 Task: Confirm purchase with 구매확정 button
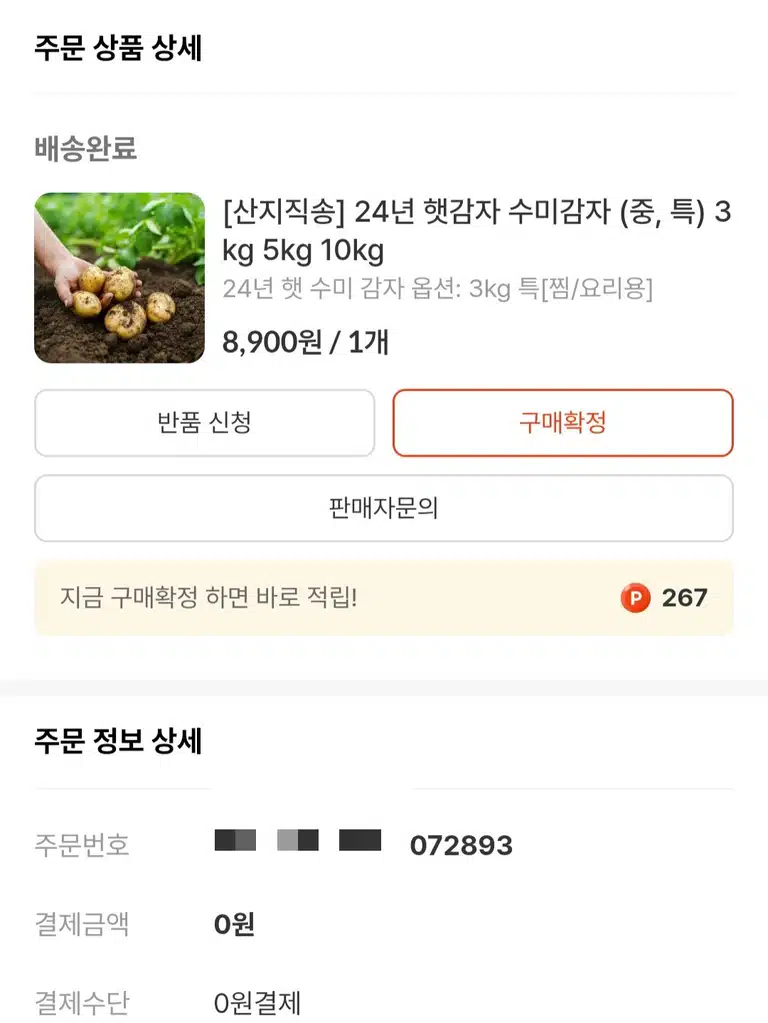coord(562,423)
